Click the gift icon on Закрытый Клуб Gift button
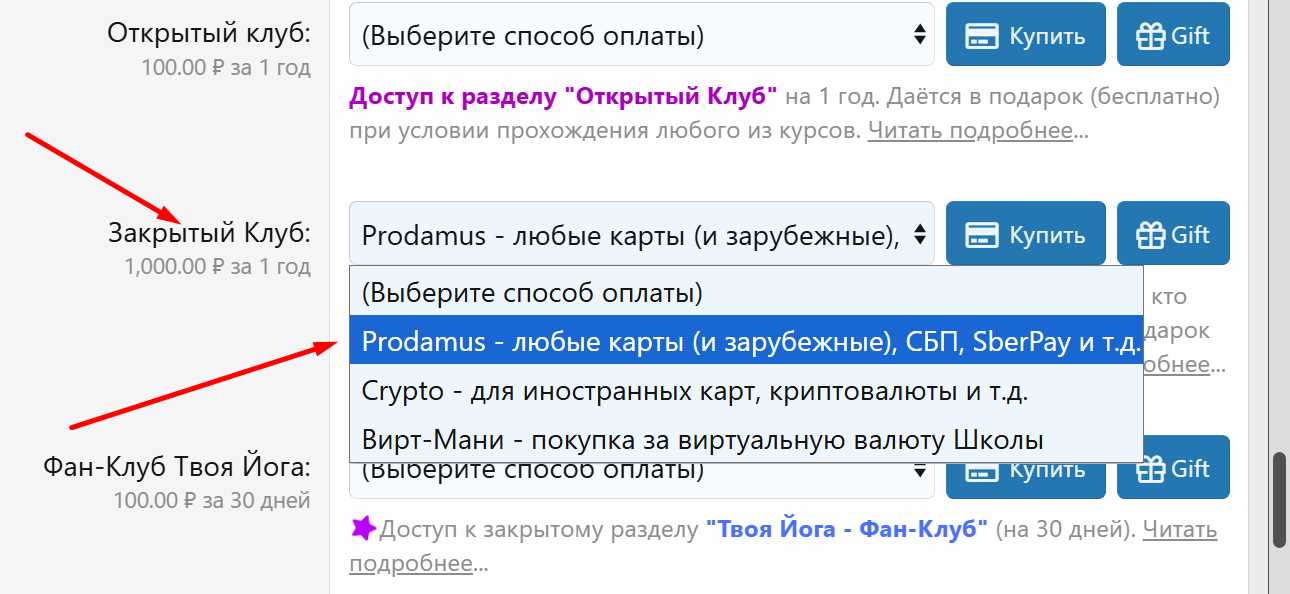This screenshot has height=594, width=1290. coord(1150,232)
